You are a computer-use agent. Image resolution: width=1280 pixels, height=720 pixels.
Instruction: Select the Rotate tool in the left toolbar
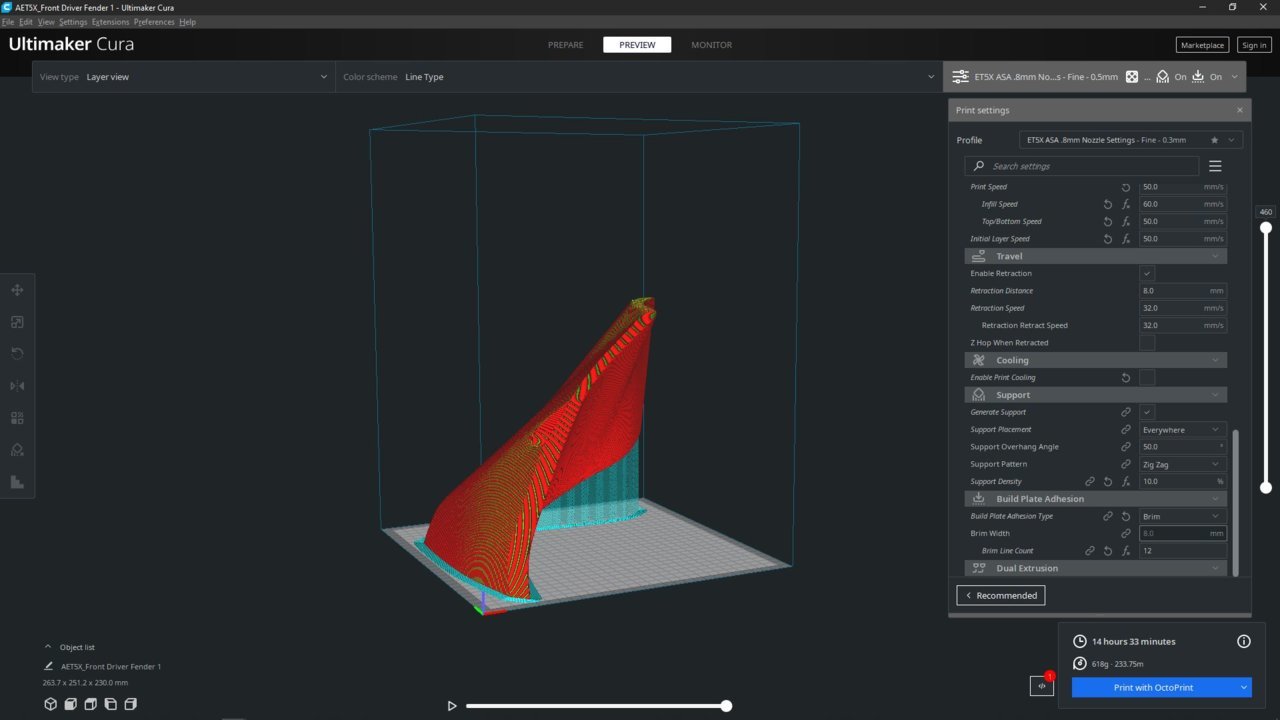point(17,354)
